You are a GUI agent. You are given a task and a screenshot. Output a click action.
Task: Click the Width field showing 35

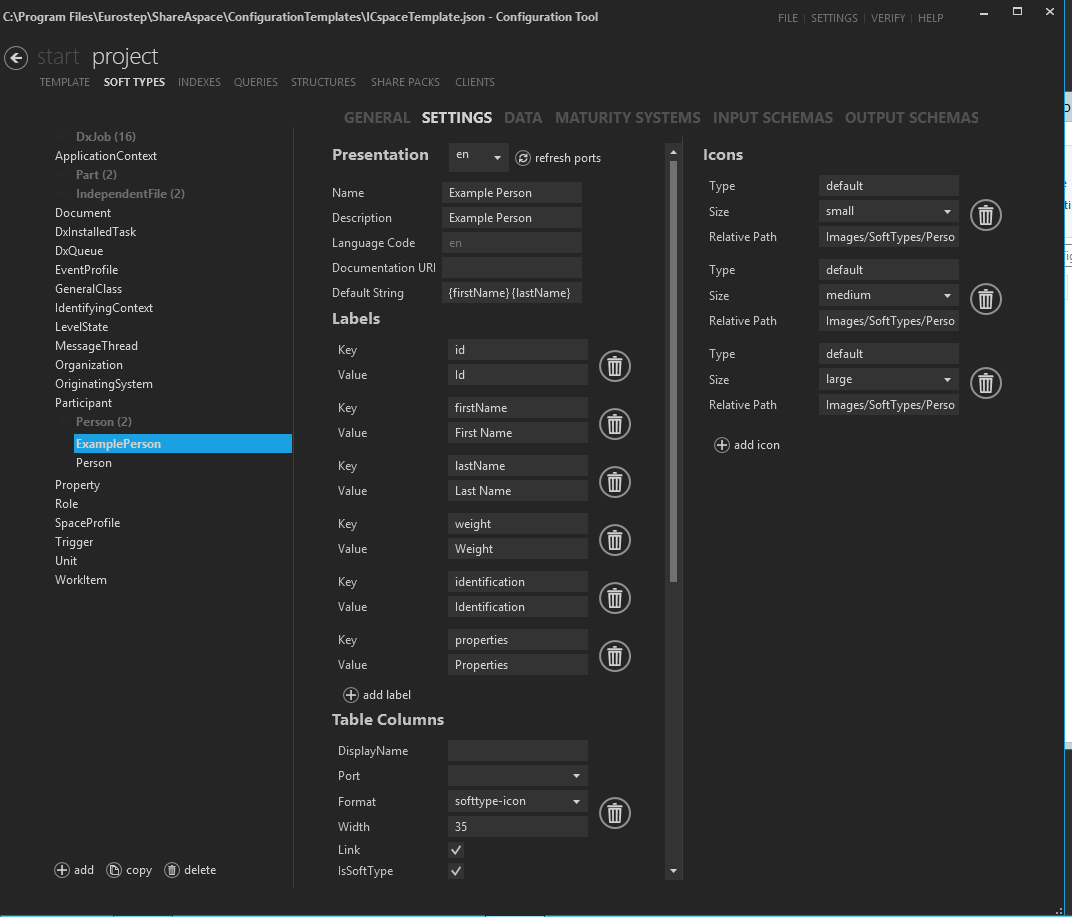coord(518,827)
